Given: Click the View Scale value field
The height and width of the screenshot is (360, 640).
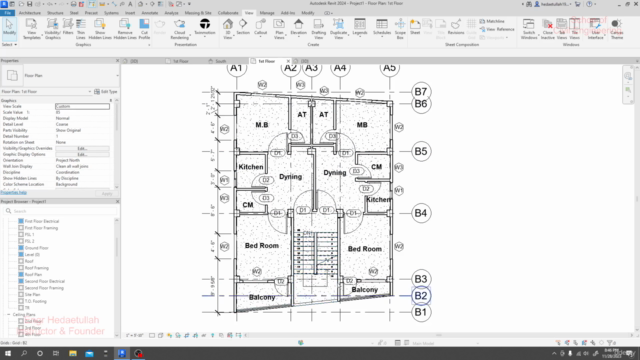Looking at the screenshot, I should point(82,106).
